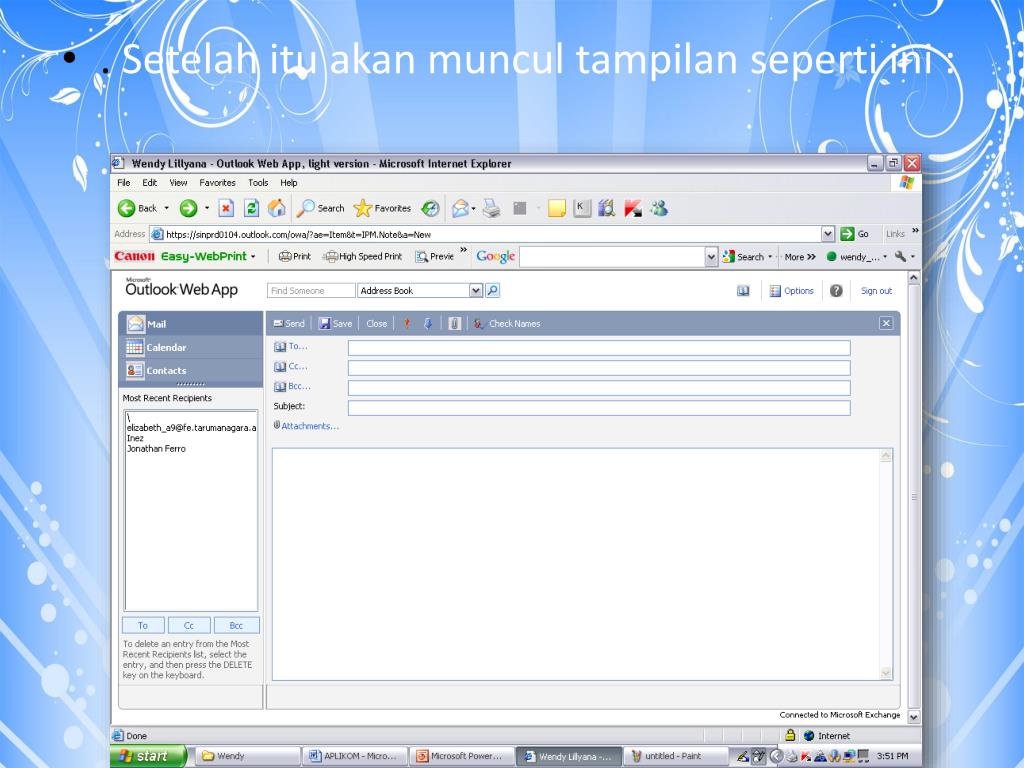Open the File menu

coord(123,183)
